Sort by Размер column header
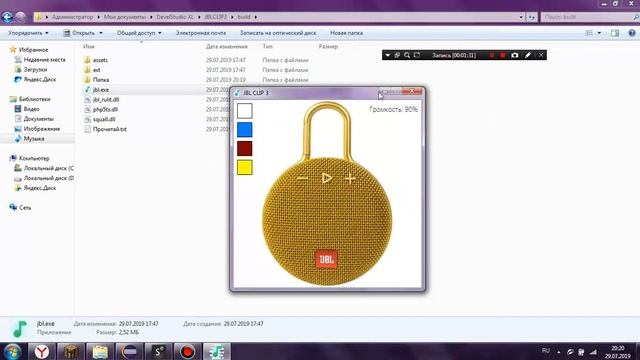 328,47
